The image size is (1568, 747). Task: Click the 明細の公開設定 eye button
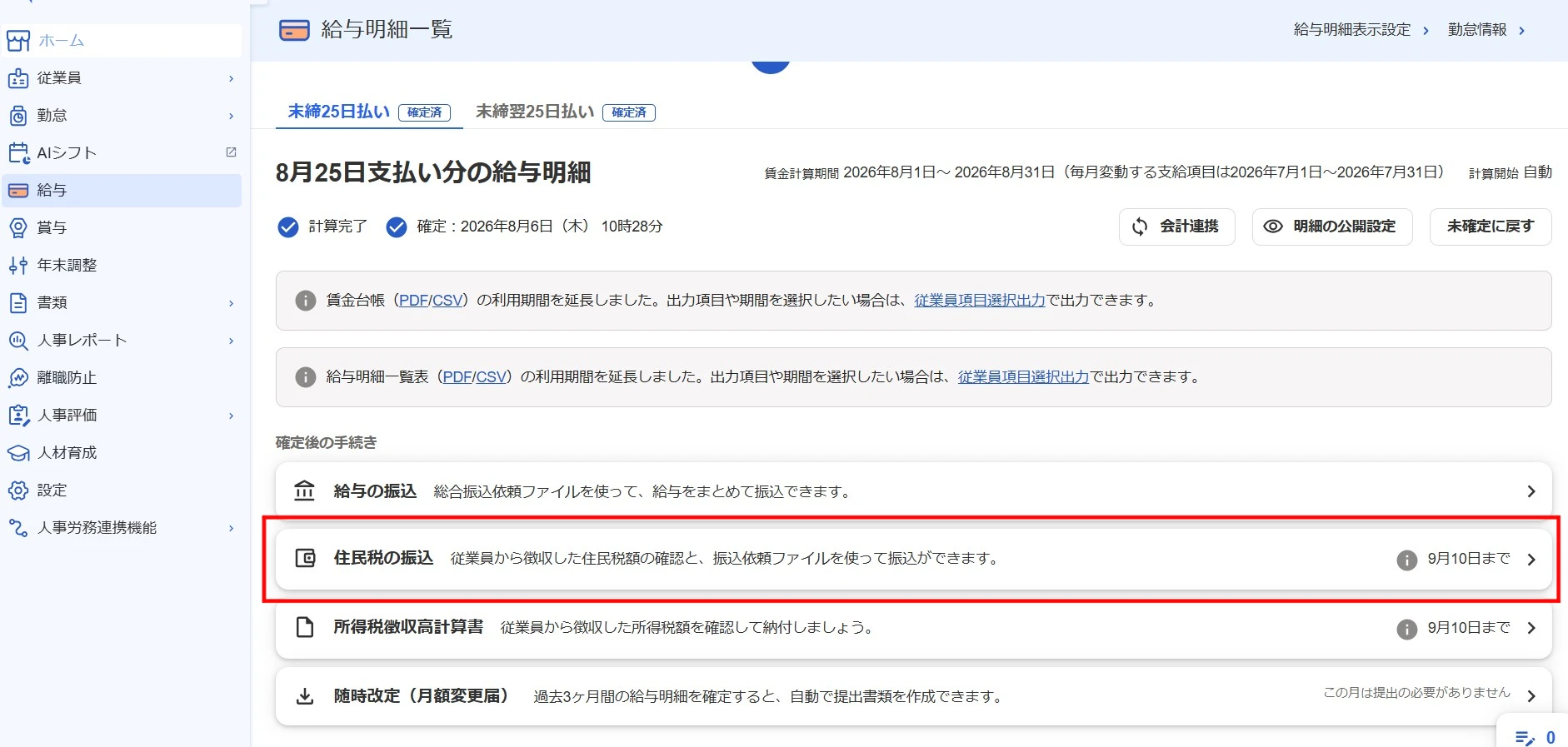tap(1332, 227)
